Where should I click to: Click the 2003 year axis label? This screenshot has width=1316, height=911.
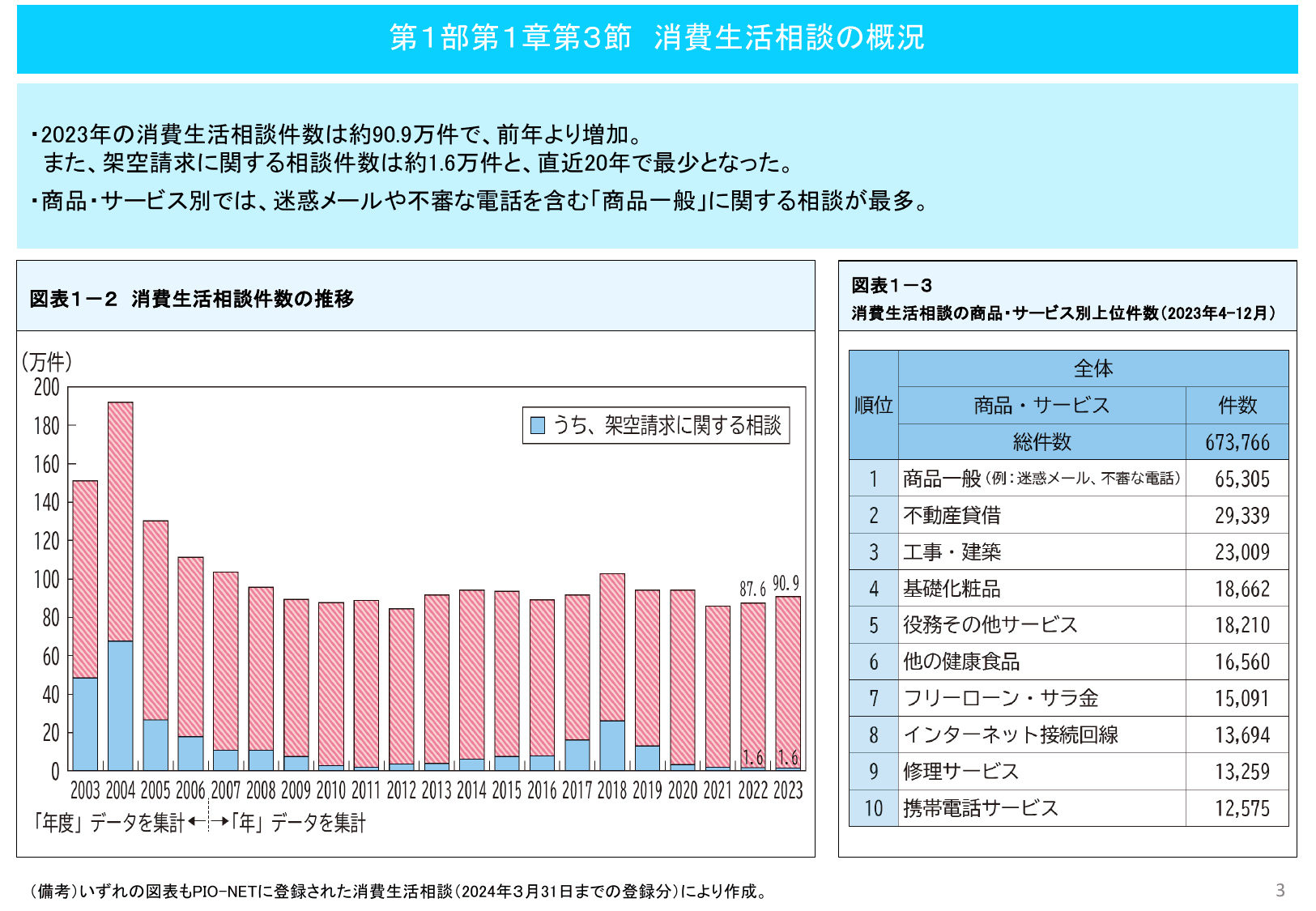[84, 787]
